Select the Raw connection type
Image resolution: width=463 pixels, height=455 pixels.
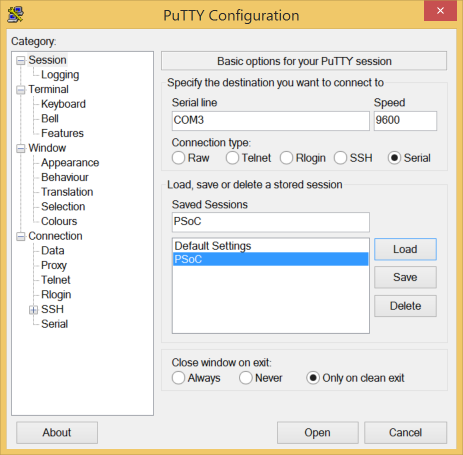click(178, 158)
